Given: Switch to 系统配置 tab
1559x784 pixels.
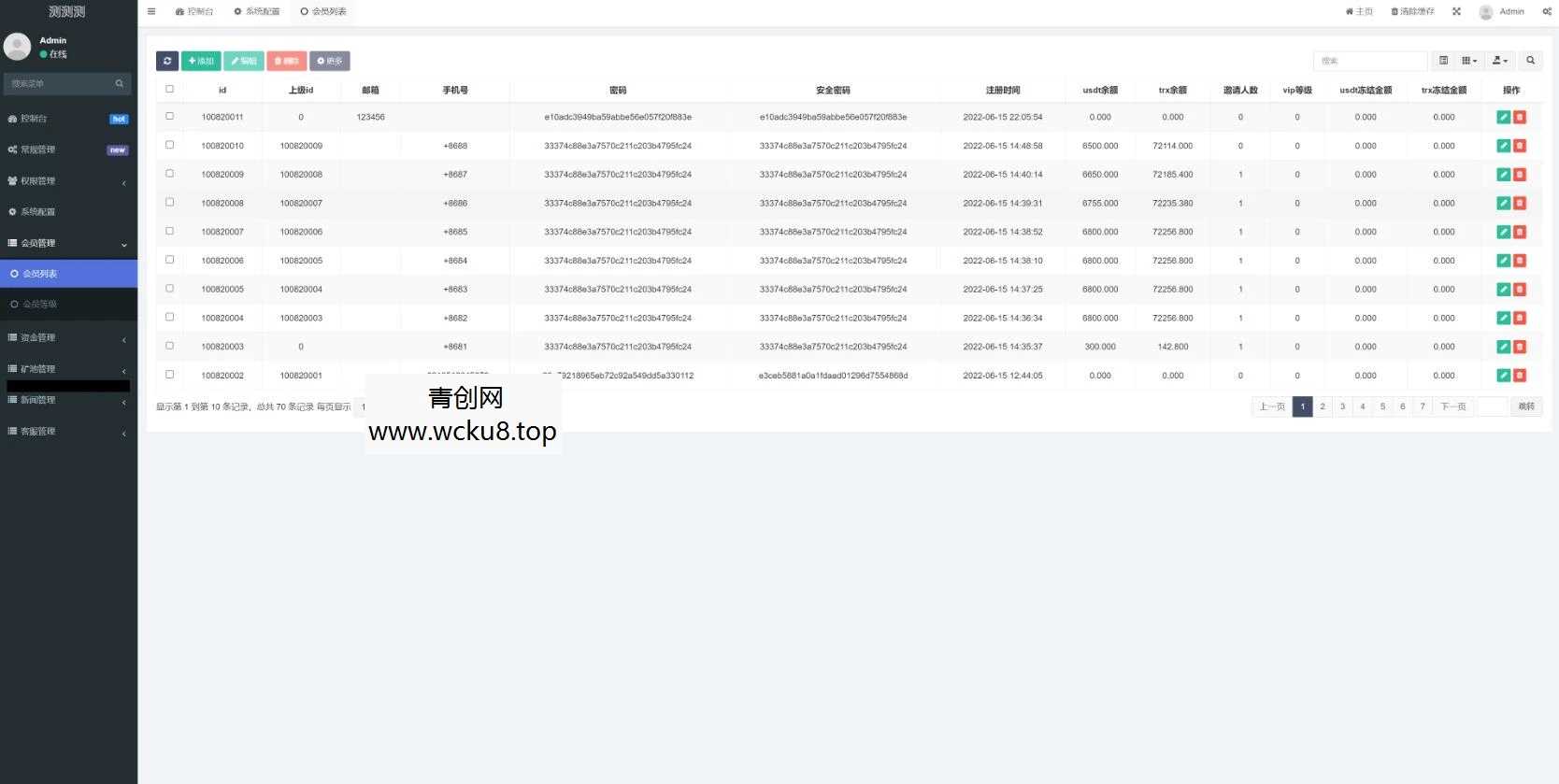Looking at the screenshot, I should tap(257, 11).
